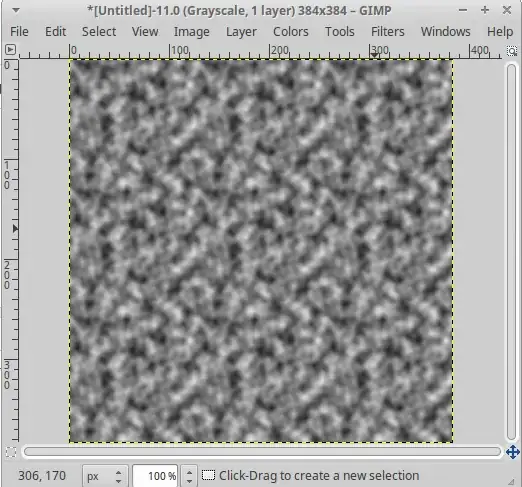Screen dimensions: 522x487
Task: Click the vertical scrollbar
Action: point(512,252)
